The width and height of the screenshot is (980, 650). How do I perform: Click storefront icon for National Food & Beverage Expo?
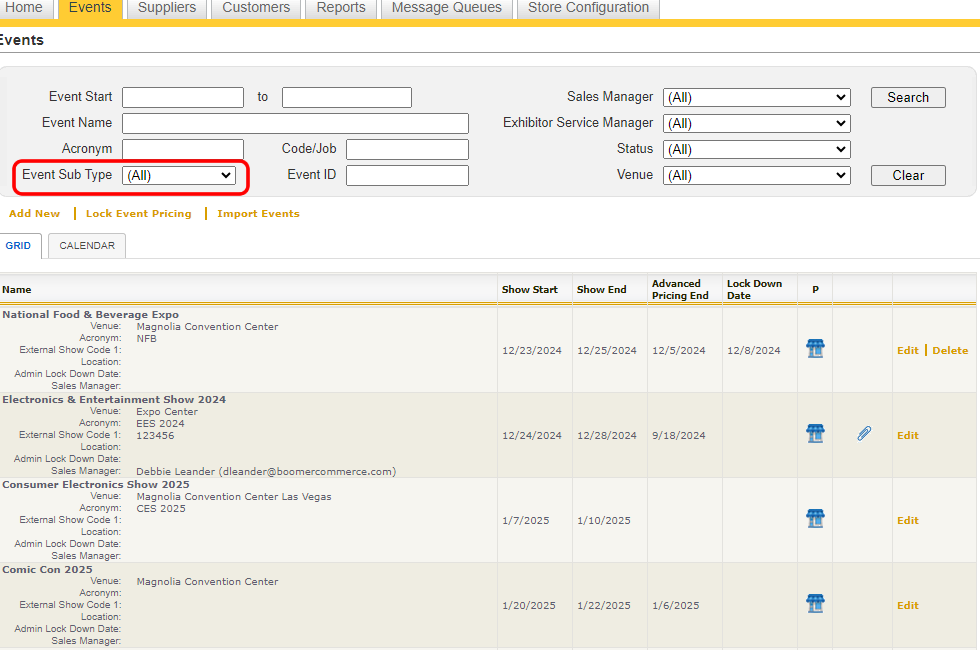[x=815, y=349]
